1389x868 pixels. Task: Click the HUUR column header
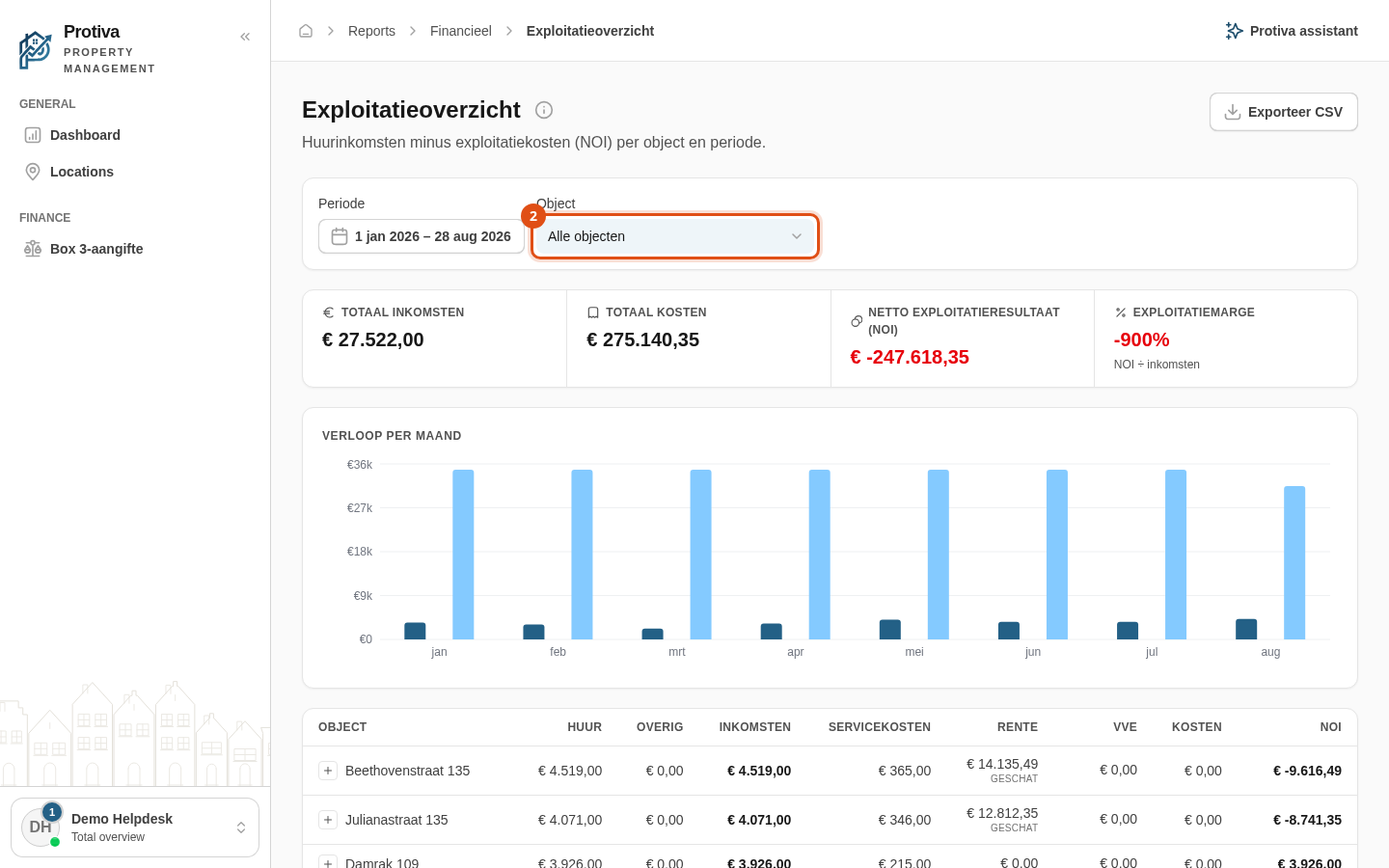585,727
